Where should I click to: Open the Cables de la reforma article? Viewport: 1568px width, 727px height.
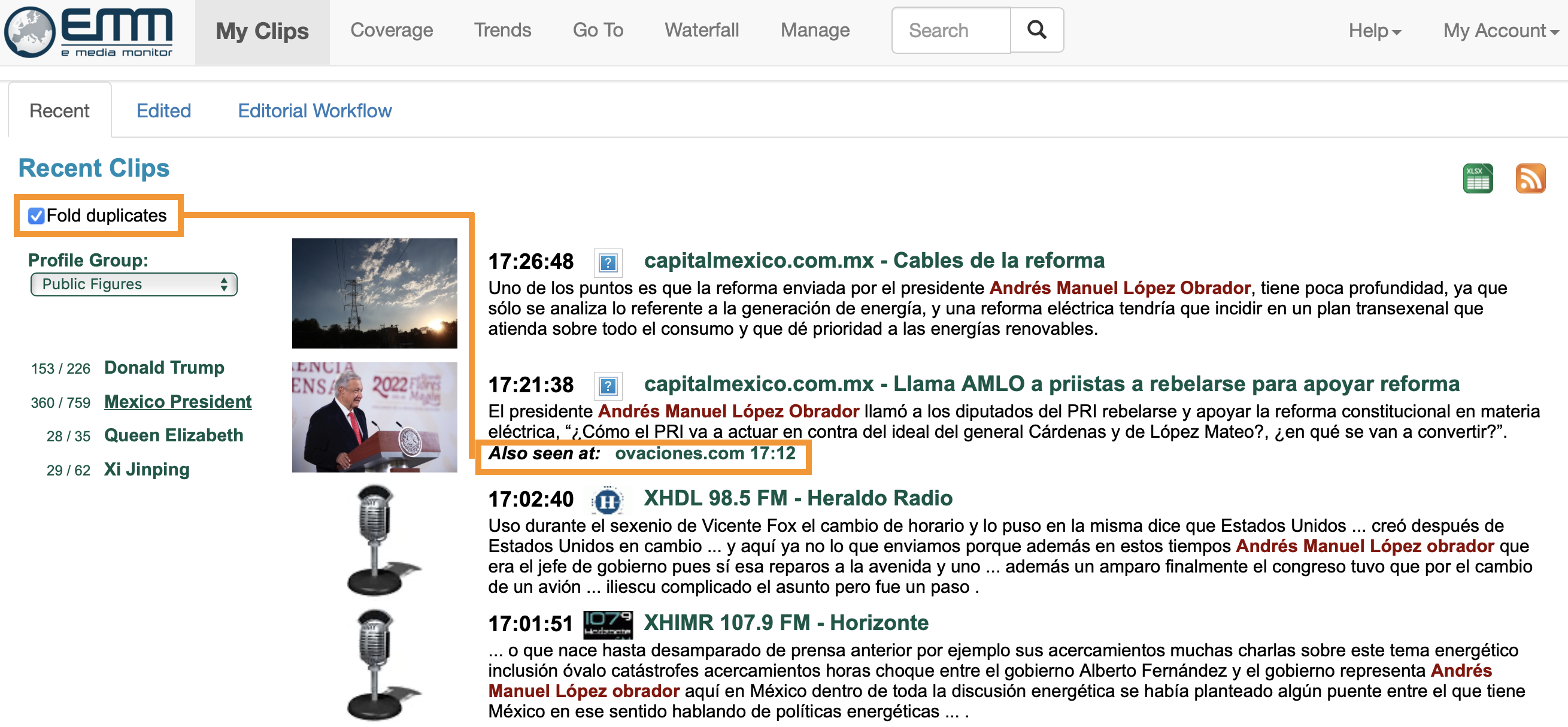click(x=874, y=260)
